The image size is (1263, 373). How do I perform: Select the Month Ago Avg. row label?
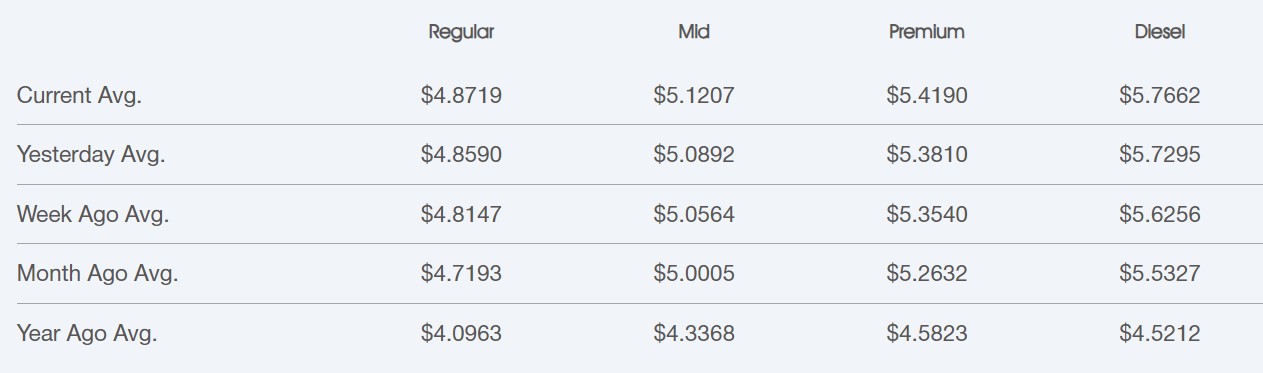(97, 273)
